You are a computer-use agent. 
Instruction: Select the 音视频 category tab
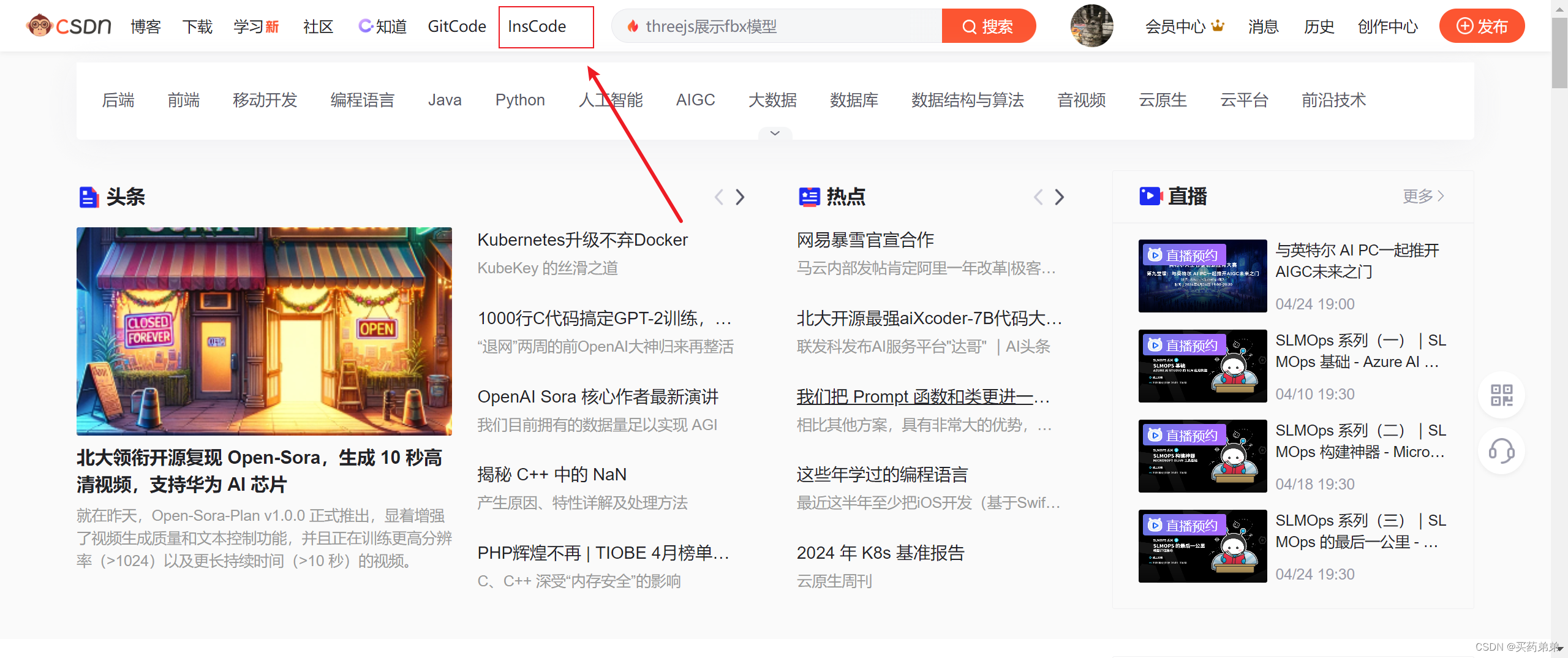(1082, 100)
